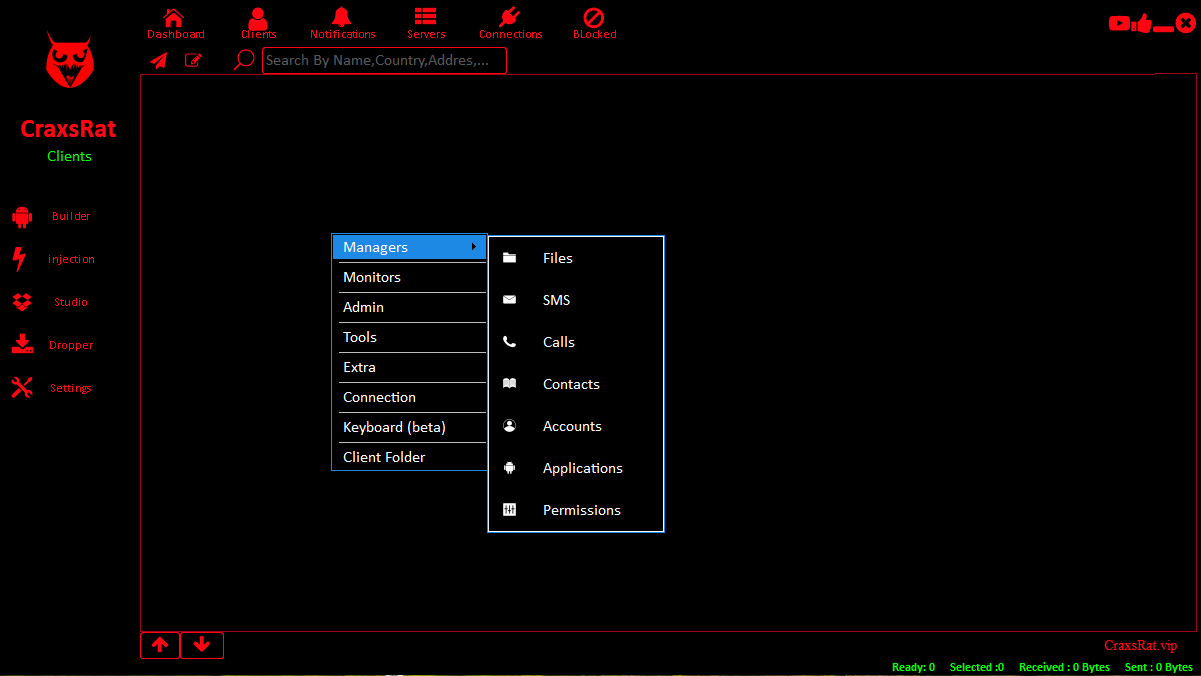1201x676 pixels.
Task: Click the paper plane send icon
Action: [x=159, y=60]
